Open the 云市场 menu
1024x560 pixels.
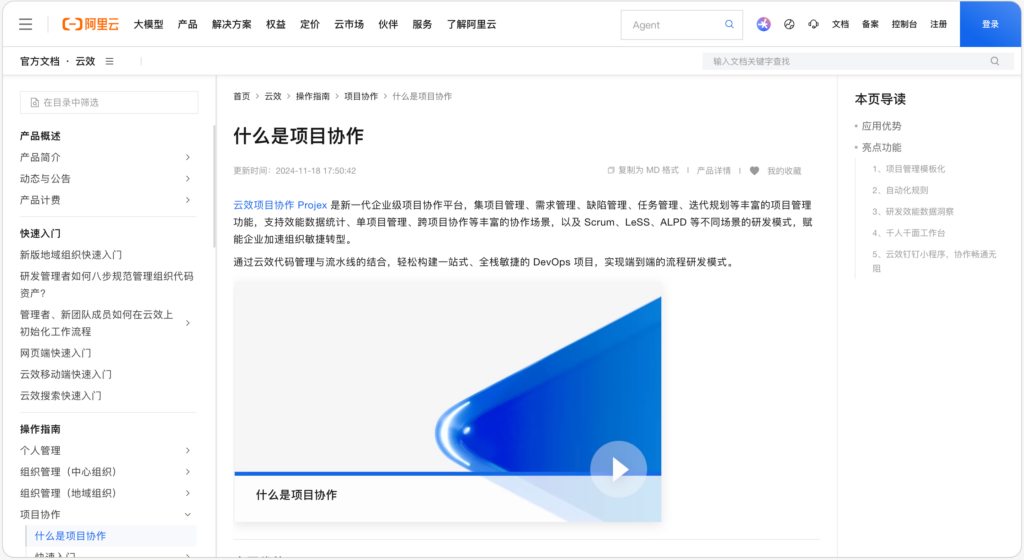point(349,25)
